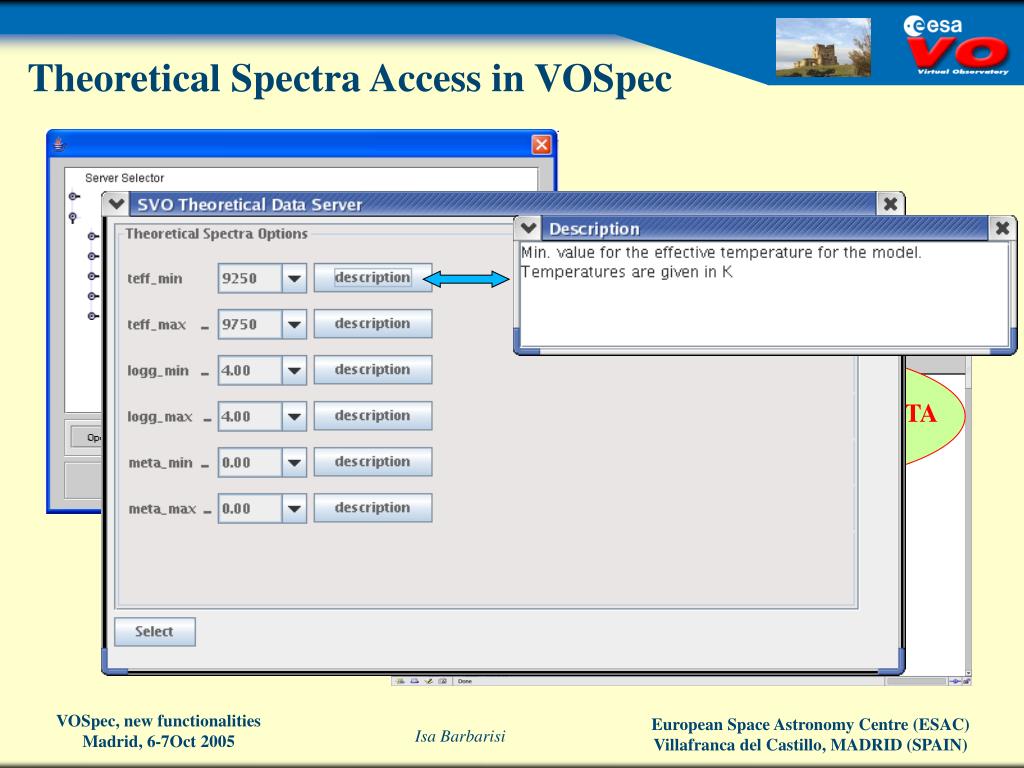Show description for teff_min
Image resolution: width=1024 pixels, height=768 pixels.
(x=372, y=278)
